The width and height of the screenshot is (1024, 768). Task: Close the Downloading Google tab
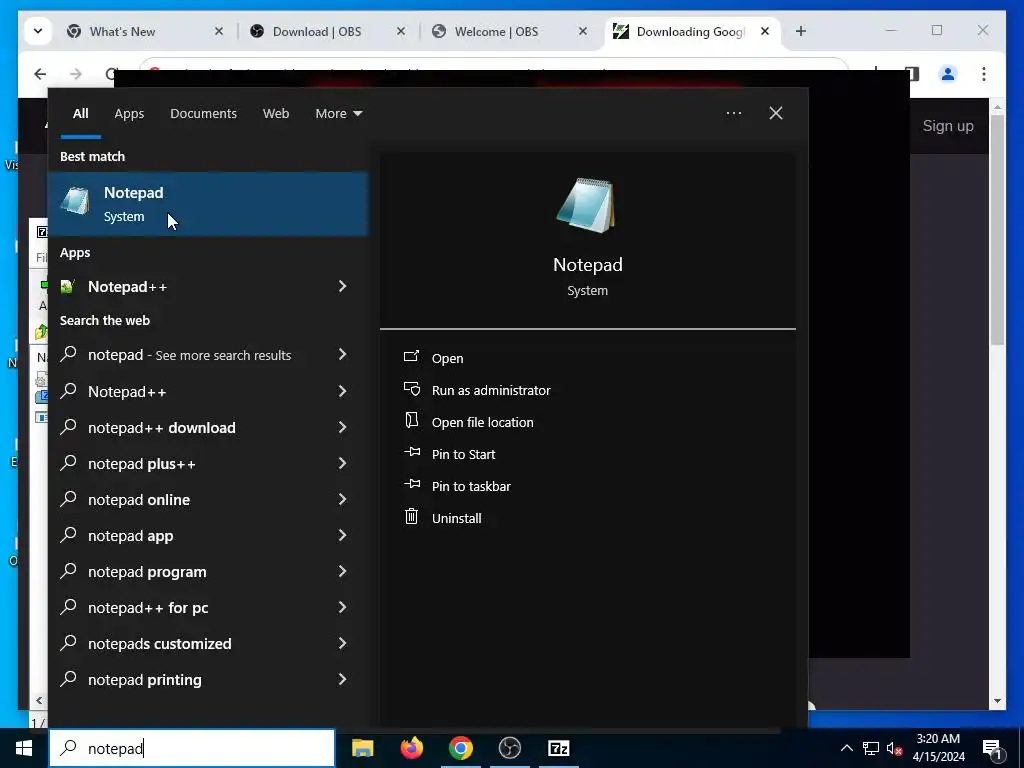pyautogui.click(x=765, y=31)
